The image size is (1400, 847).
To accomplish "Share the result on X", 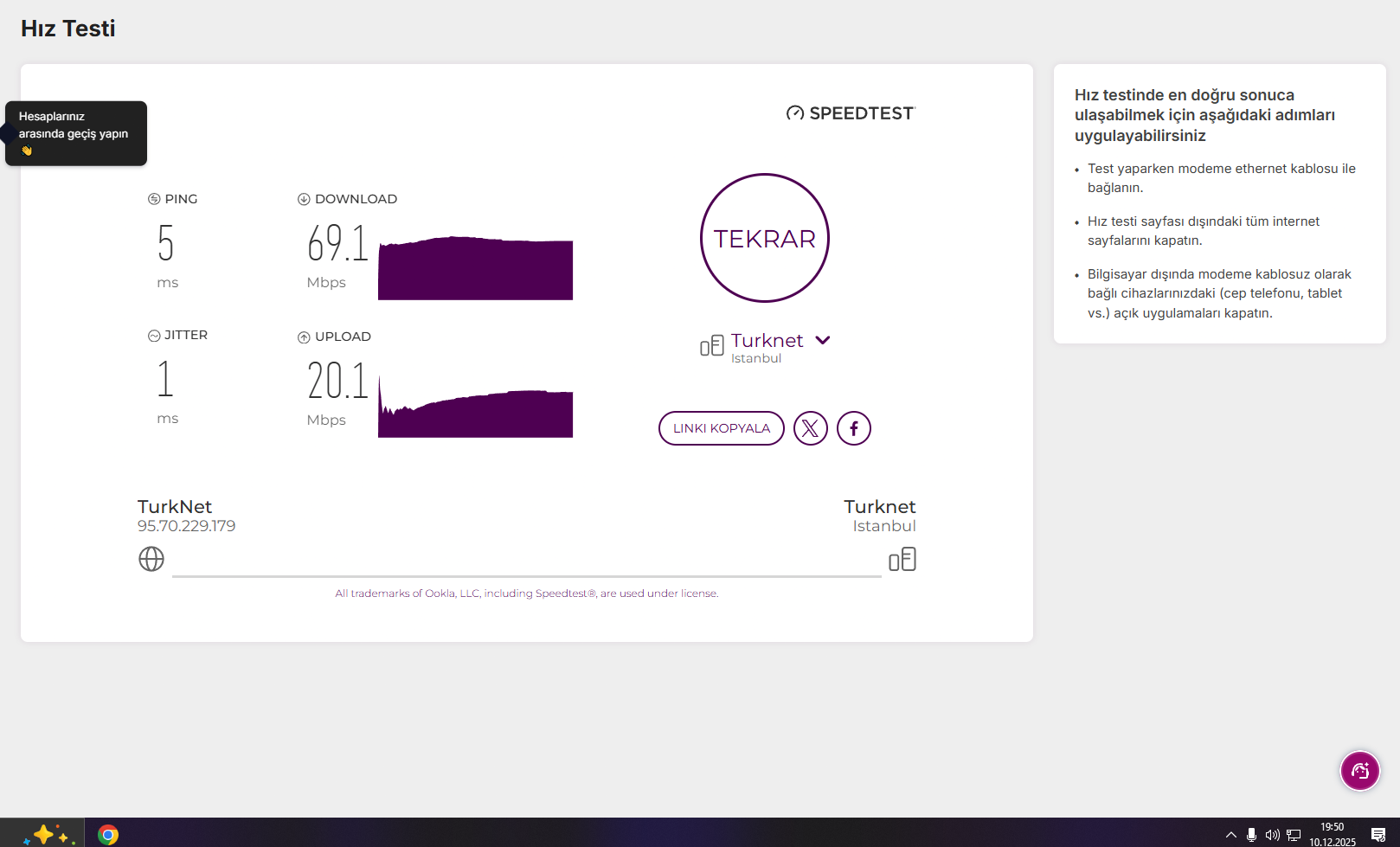I will (811, 428).
